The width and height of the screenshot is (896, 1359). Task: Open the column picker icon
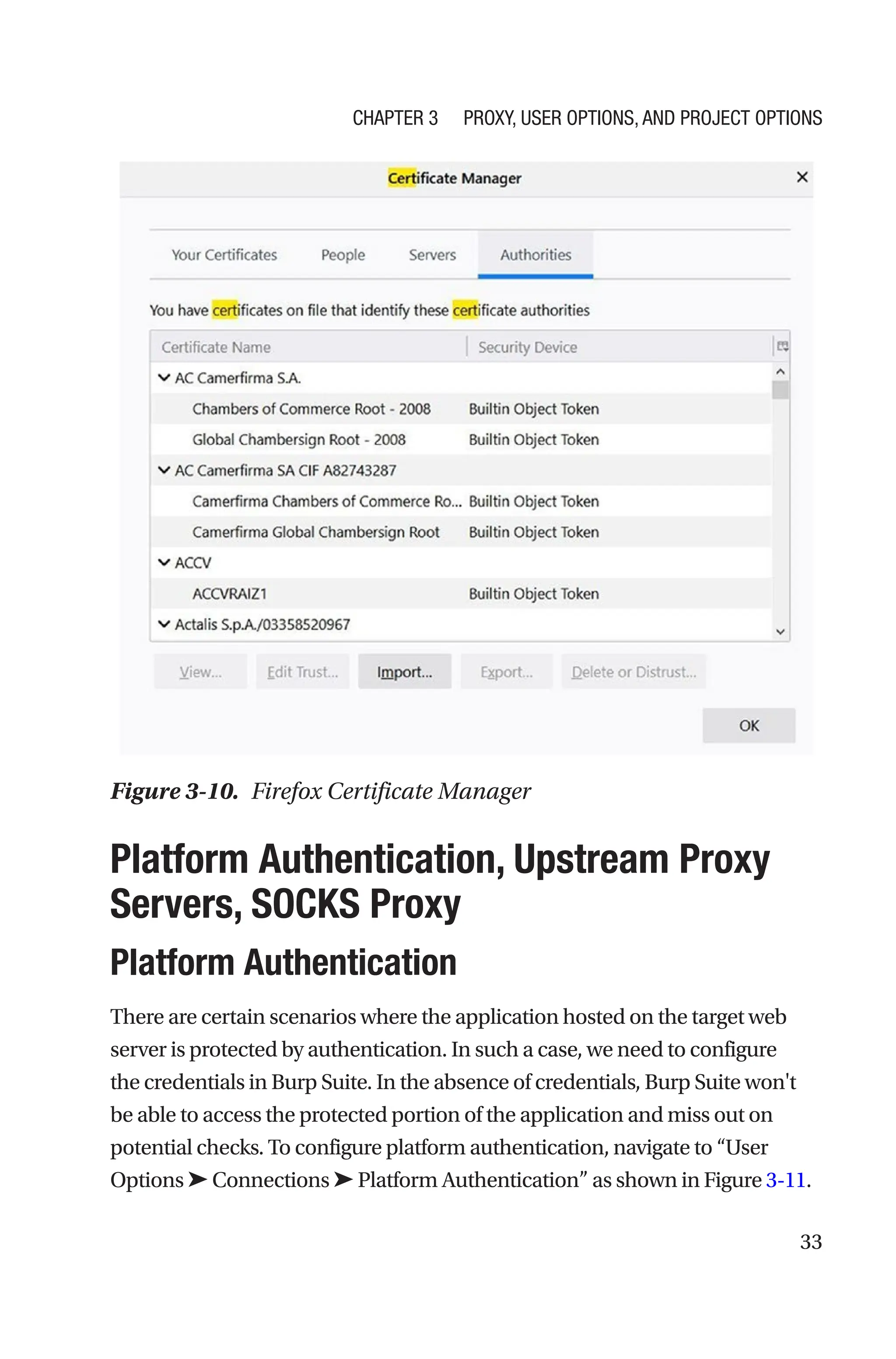[x=782, y=346]
